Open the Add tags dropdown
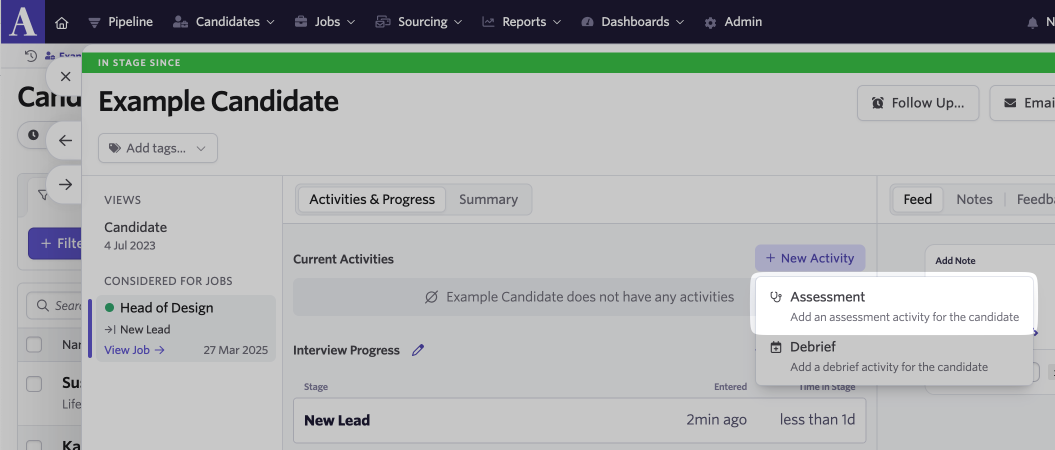Screen dimensions: 1055x450 point(158,148)
